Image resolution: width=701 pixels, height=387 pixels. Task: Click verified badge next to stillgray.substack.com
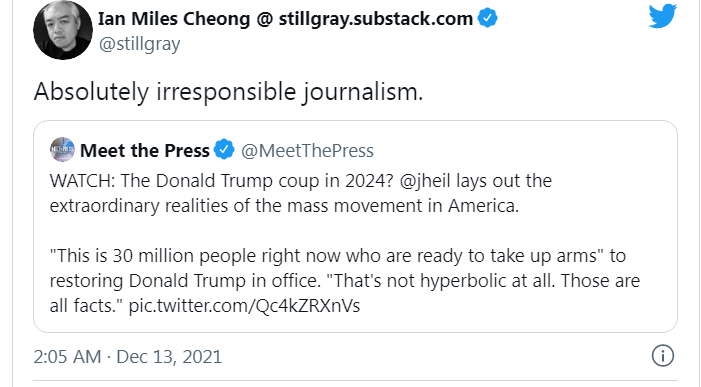487,18
